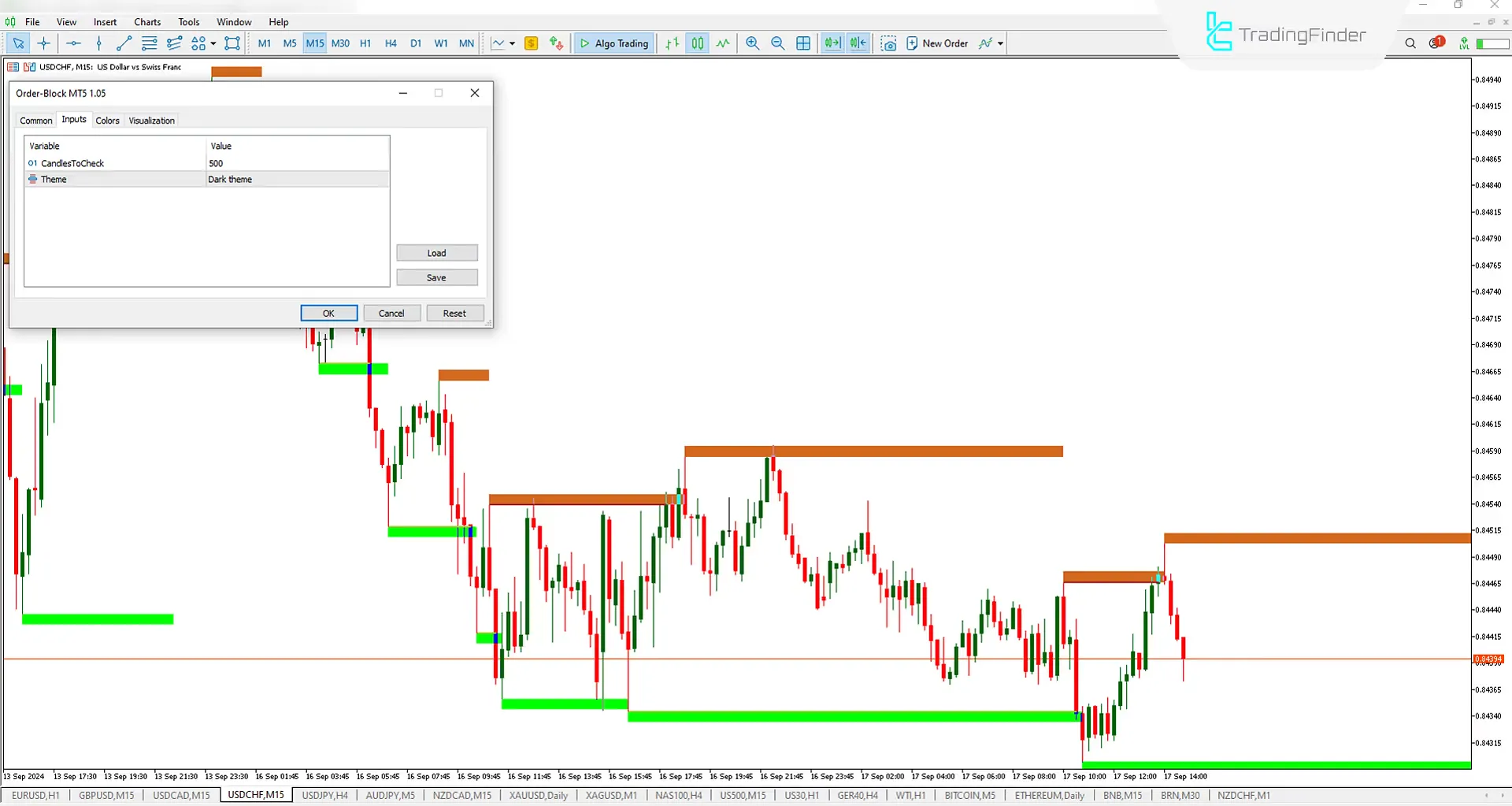Screen dimensions: 1512x806
Task: Select the crosshair tool
Action: [44, 43]
